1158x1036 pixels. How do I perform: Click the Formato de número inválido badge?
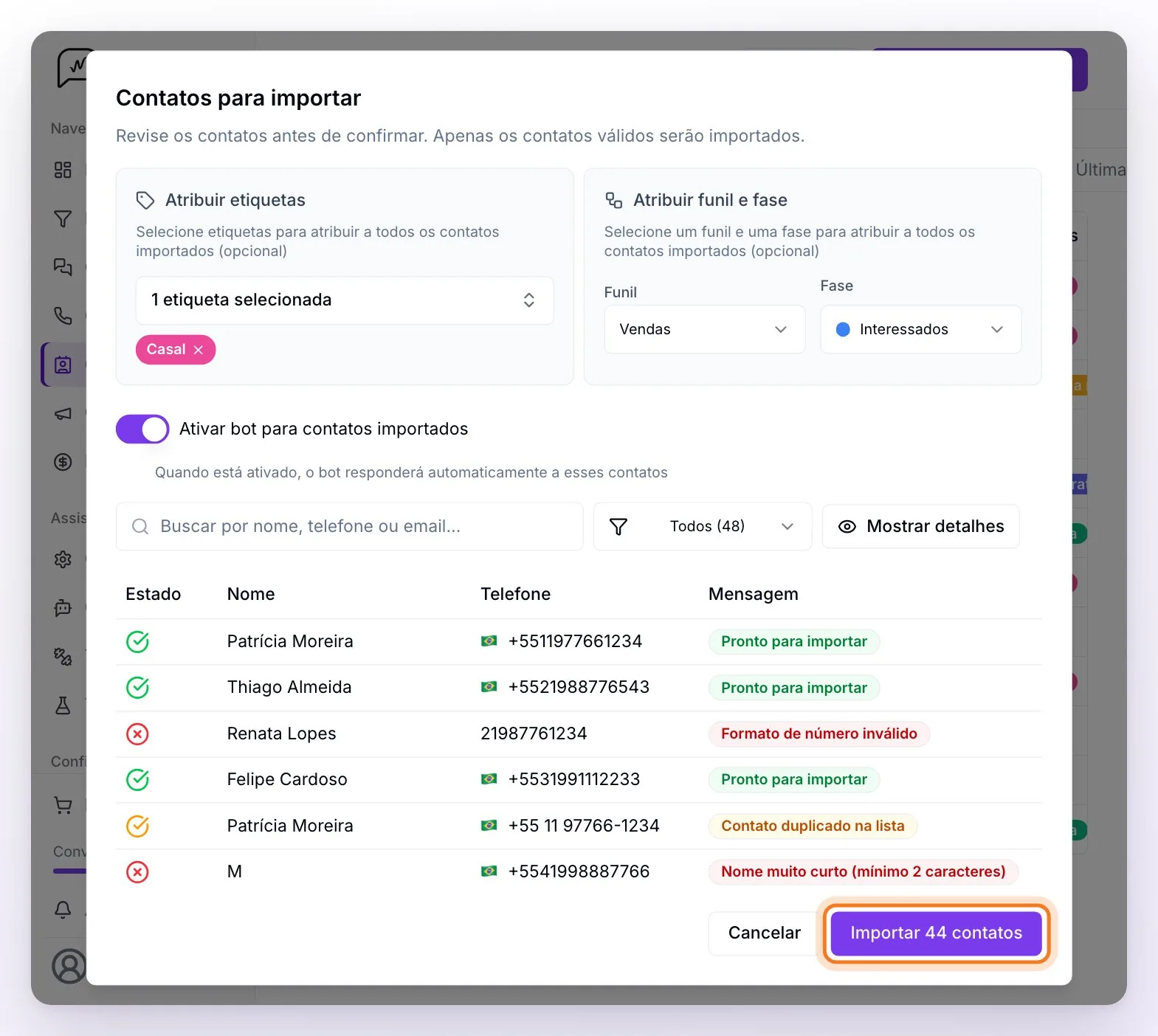(818, 733)
